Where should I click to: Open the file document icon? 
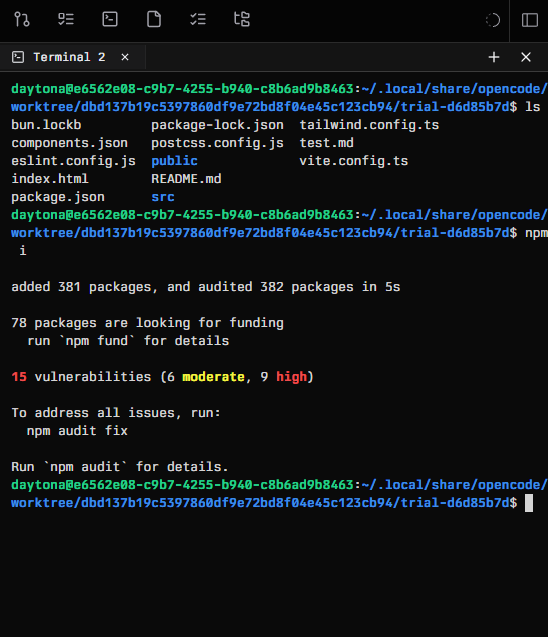tap(154, 19)
